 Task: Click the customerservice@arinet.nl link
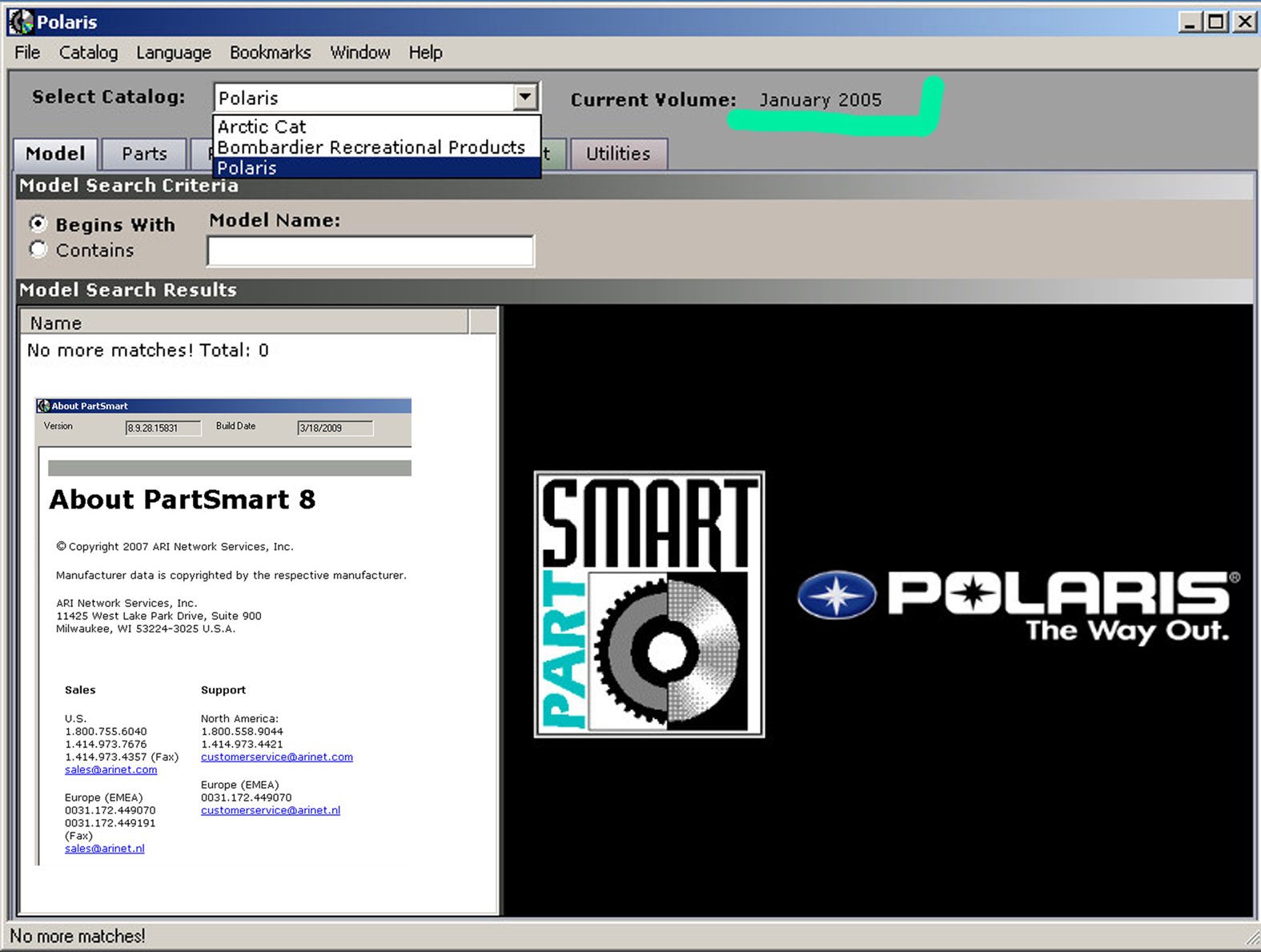click(270, 810)
